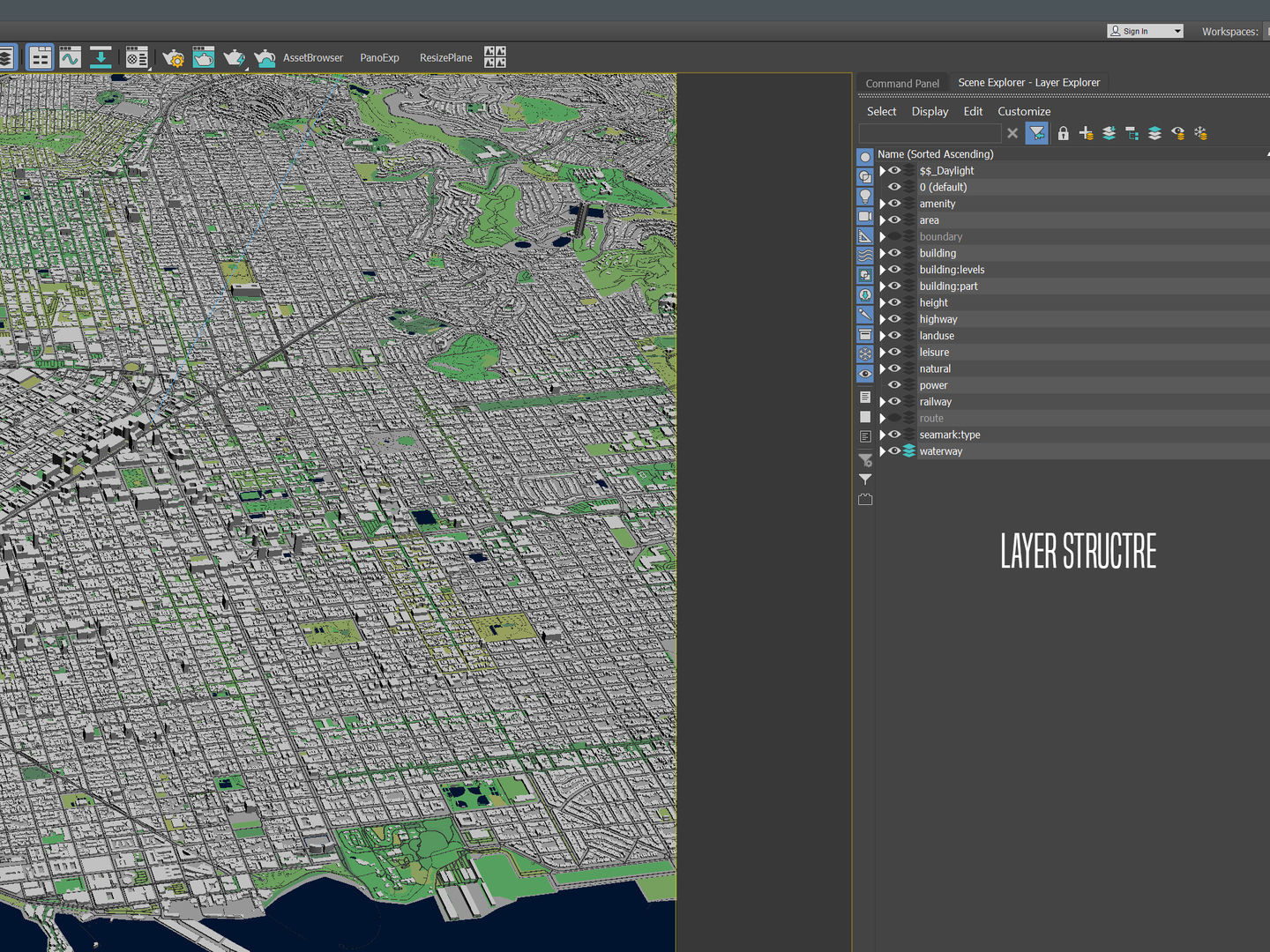Open the Curve Editor wave icon on toolbar

(70, 57)
